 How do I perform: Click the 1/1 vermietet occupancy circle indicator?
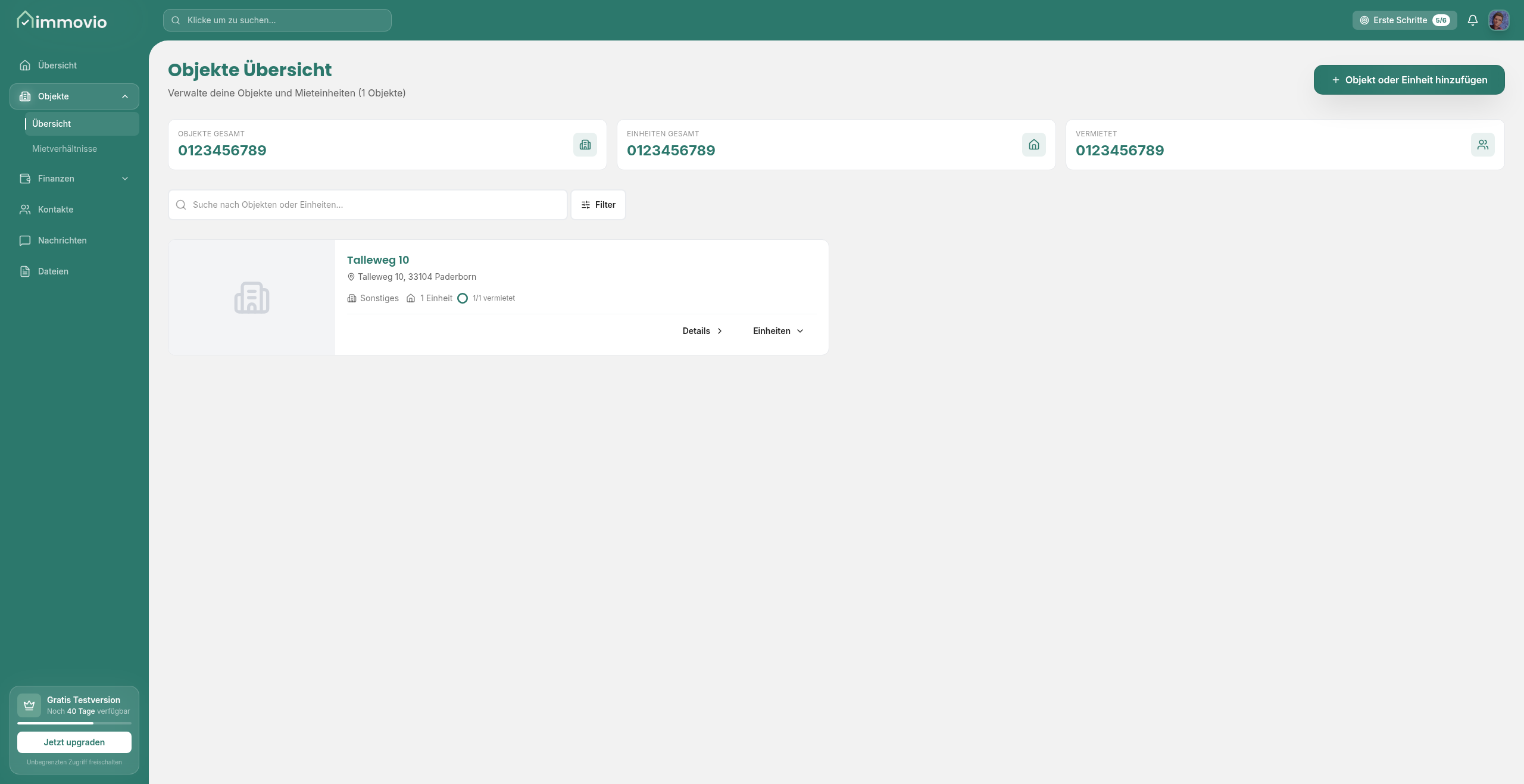463,298
